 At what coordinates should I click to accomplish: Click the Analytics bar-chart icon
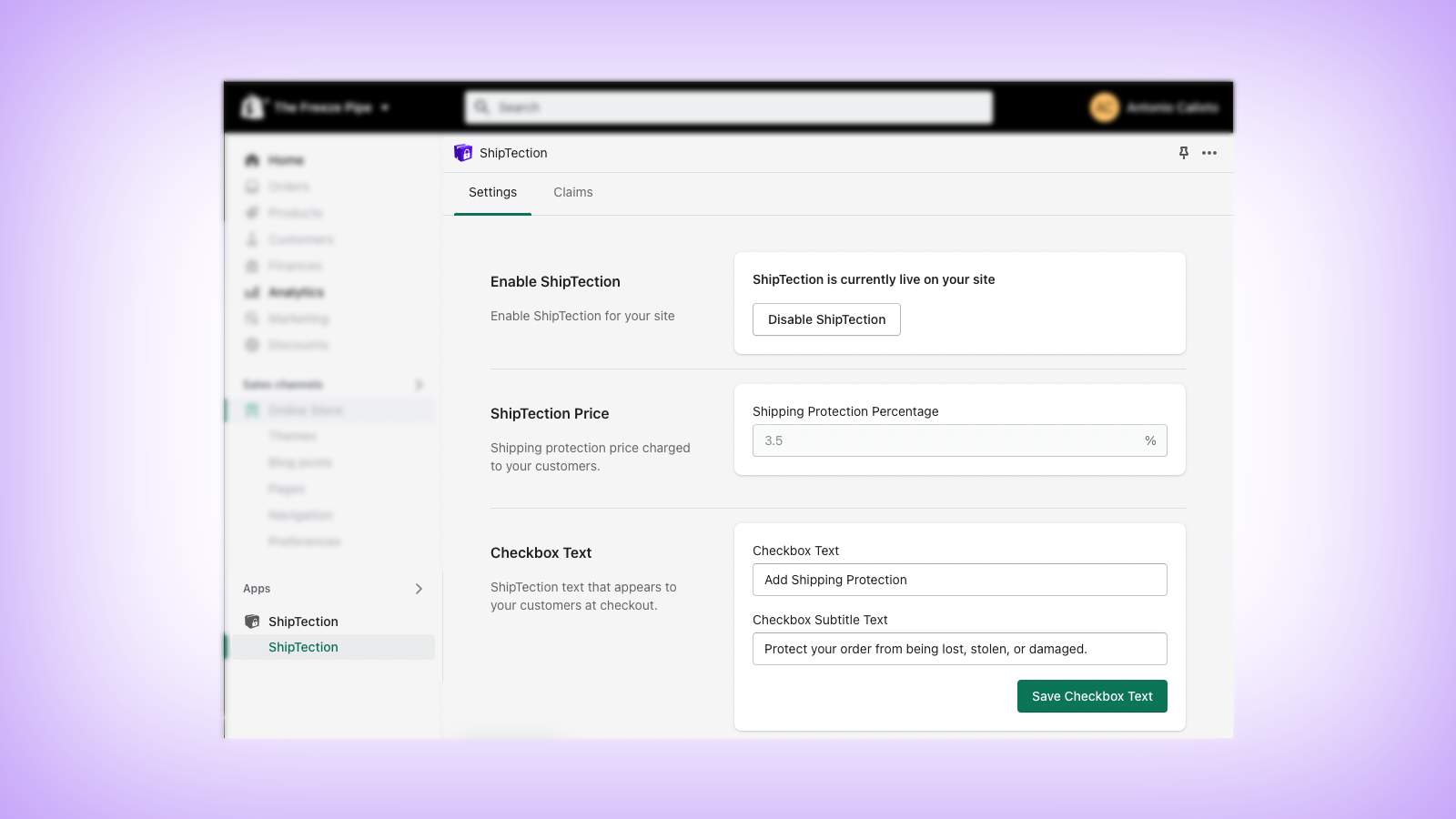coord(252,292)
